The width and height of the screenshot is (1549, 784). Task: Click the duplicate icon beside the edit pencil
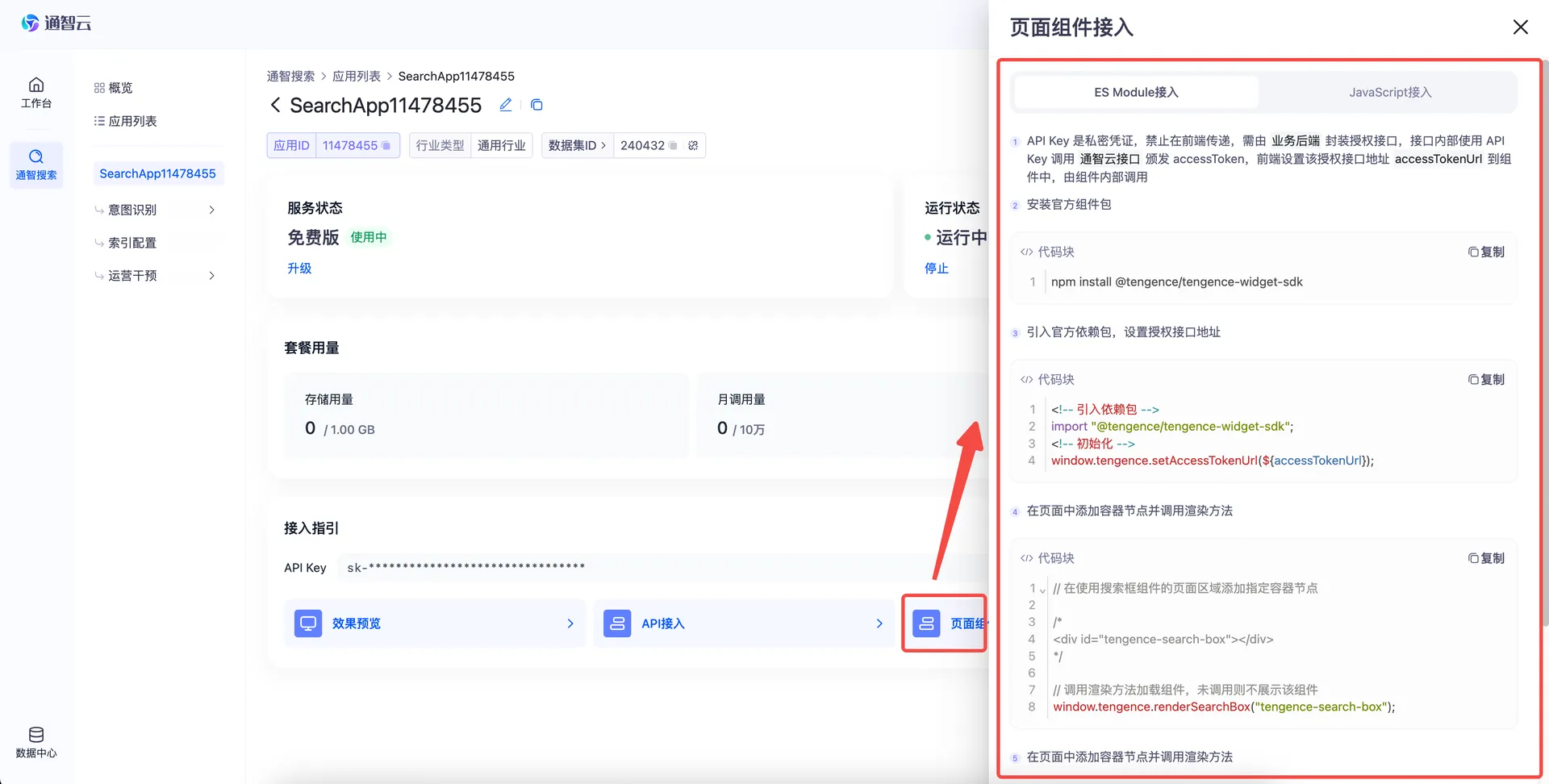tap(537, 105)
